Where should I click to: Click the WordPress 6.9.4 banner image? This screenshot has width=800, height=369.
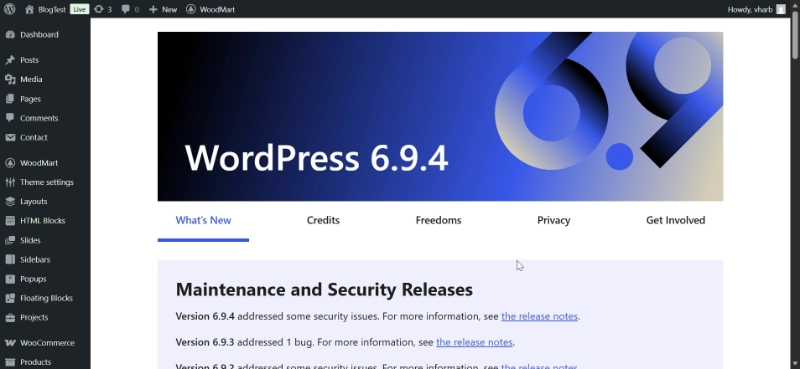point(440,116)
